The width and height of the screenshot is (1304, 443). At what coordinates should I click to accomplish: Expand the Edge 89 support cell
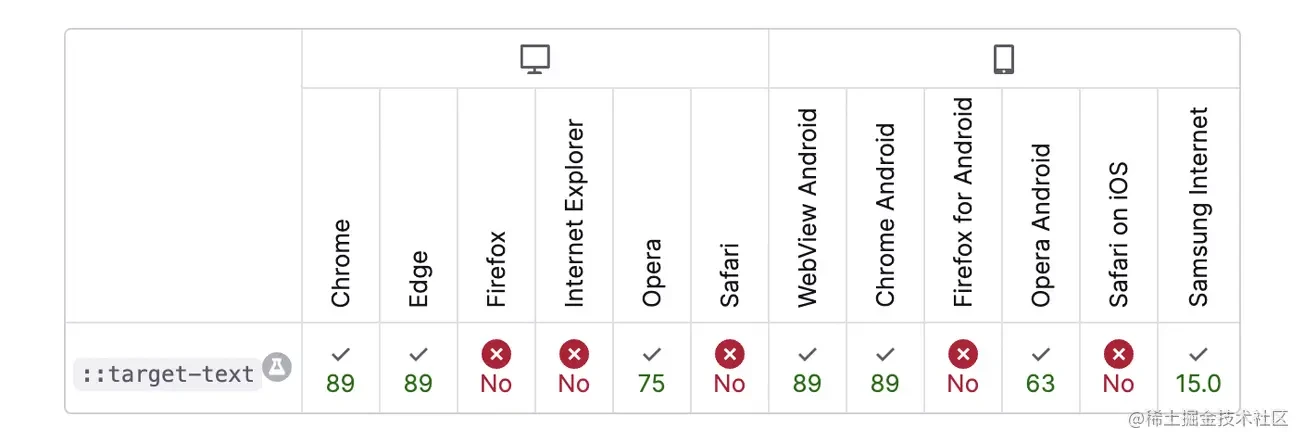click(x=419, y=368)
